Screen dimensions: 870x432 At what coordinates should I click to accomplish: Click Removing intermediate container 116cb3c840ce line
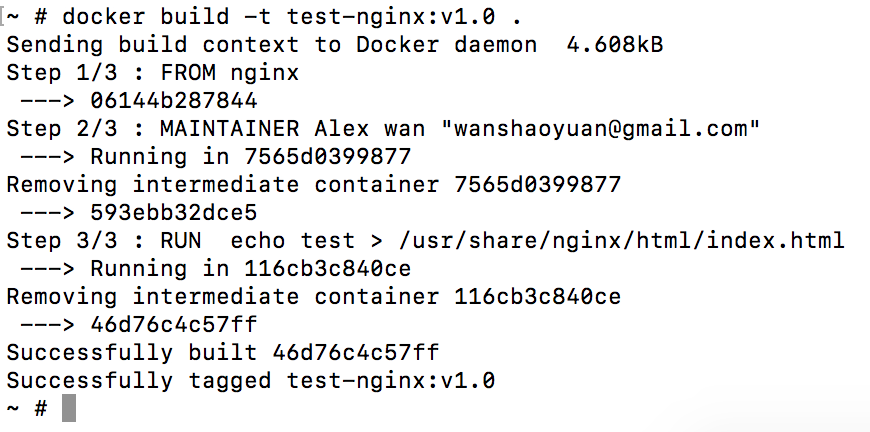pyautogui.click(x=313, y=297)
